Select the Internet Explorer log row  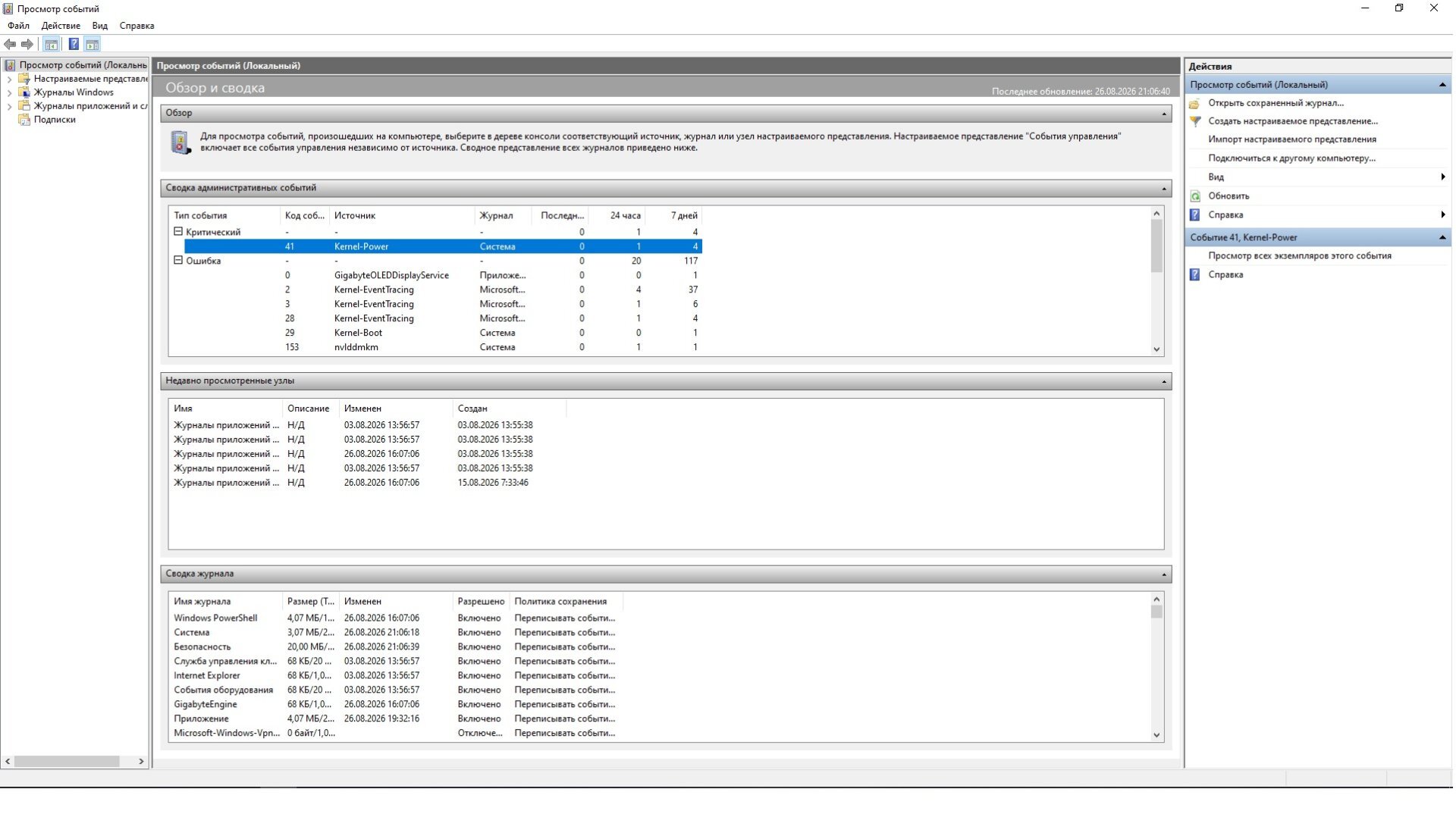coord(396,676)
